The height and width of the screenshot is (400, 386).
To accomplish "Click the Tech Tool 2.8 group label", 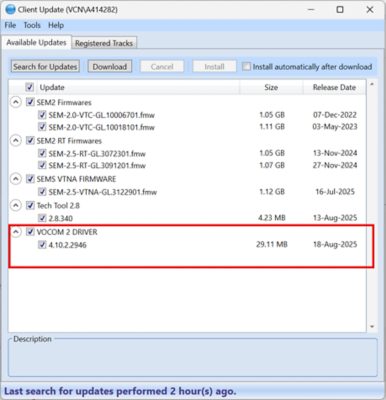I will tap(58, 206).
